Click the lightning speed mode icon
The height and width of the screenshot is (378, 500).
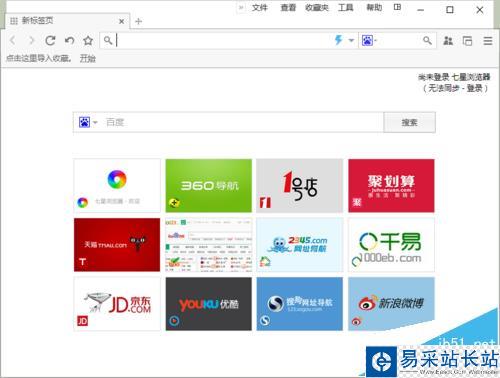(x=339, y=40)
